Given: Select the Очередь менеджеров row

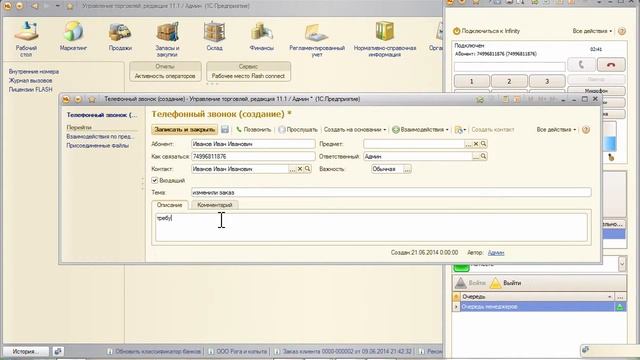Looking at the screenshot, I should tap(537, 307).
